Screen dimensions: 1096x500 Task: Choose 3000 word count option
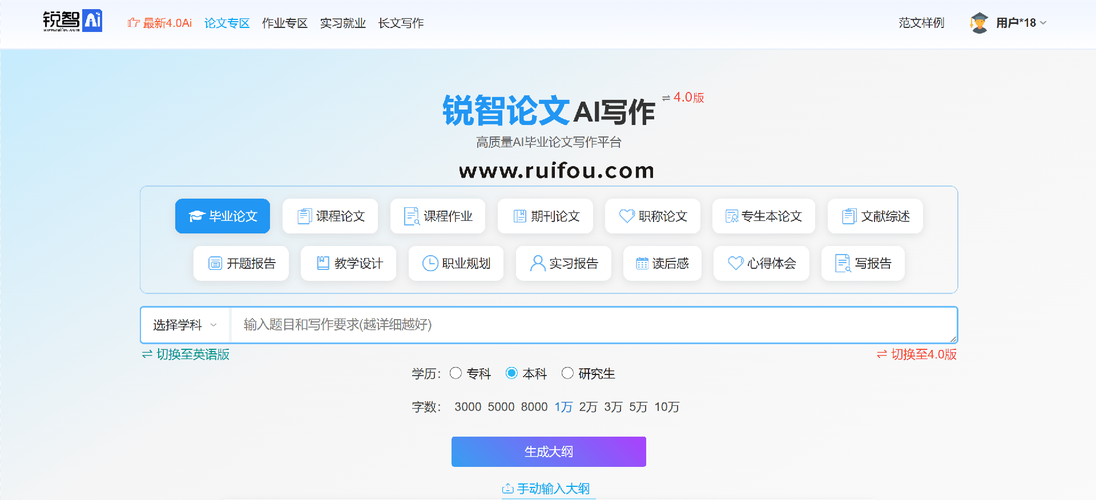(x=468, y=407)
